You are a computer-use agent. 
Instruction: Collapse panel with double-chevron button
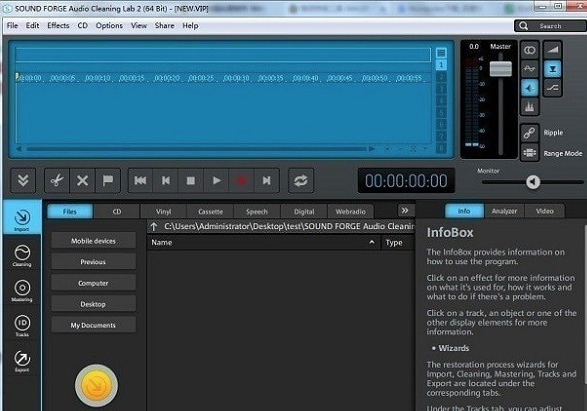[x=23, y=181]
